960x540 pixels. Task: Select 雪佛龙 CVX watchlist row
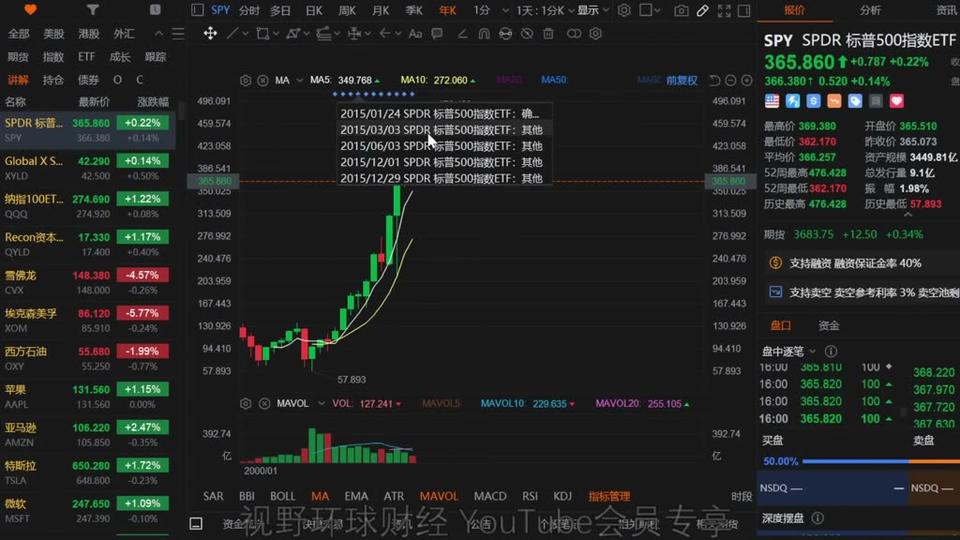pos(88,282)
